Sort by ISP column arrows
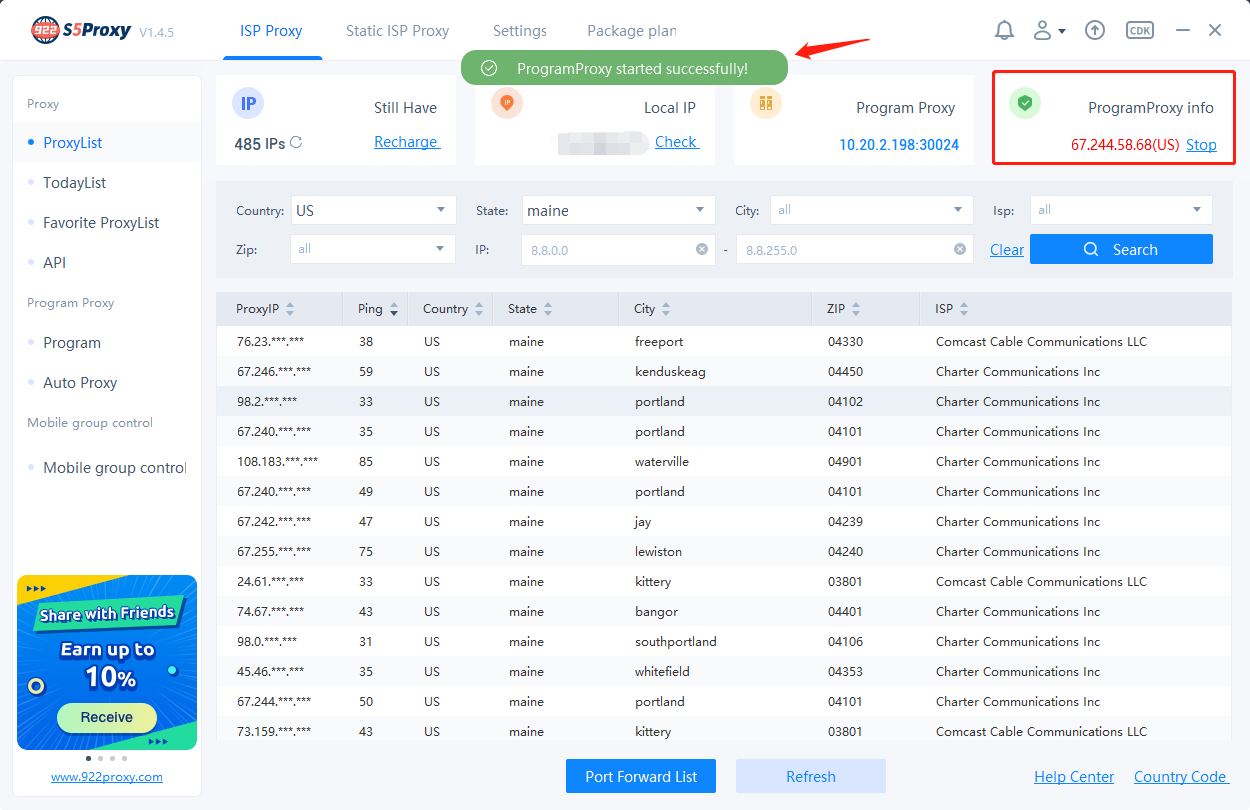Viewport: 1250px width, 810px height. point(964,309)
